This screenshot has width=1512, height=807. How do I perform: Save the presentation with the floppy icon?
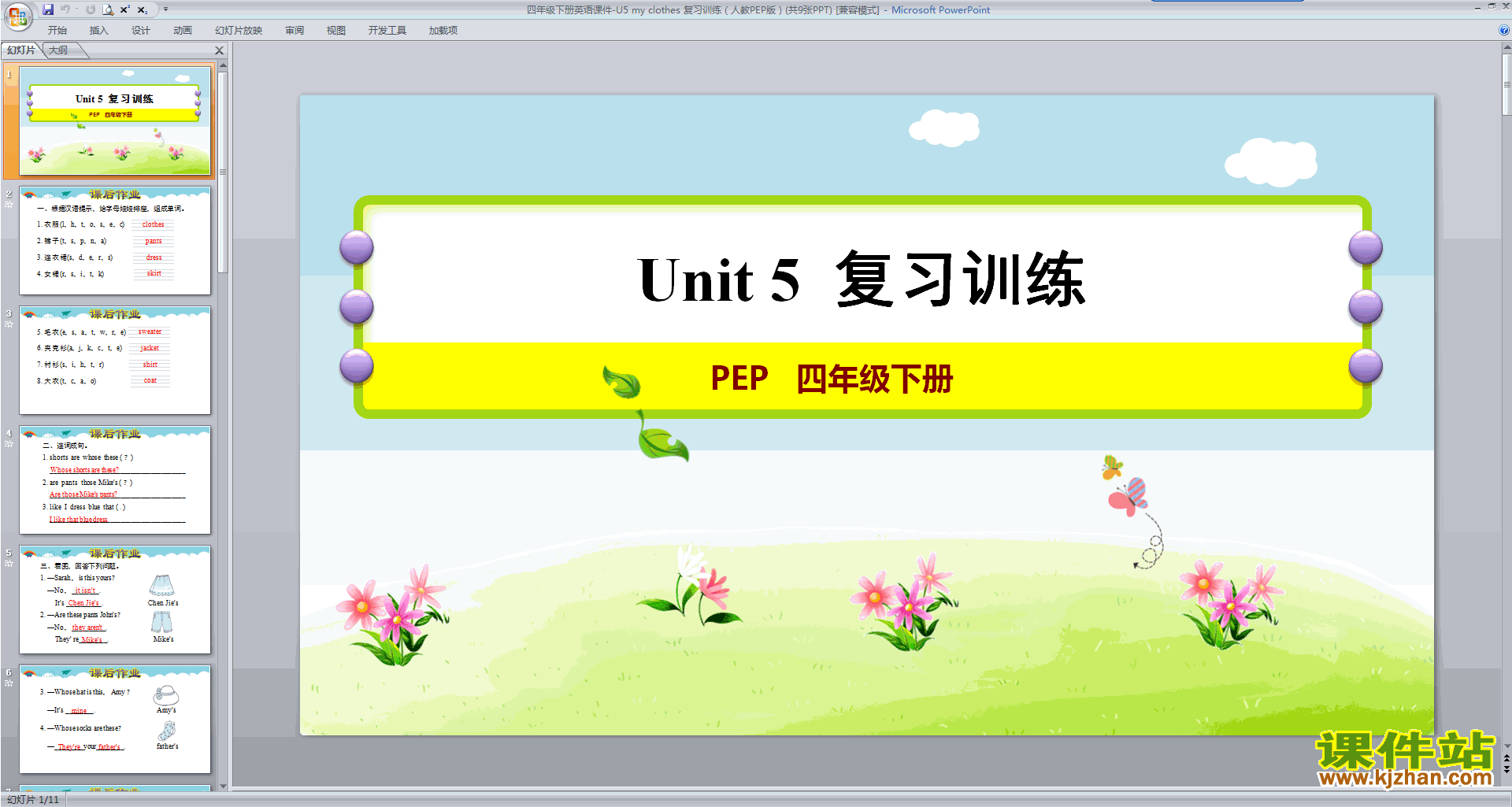(48, 9)
